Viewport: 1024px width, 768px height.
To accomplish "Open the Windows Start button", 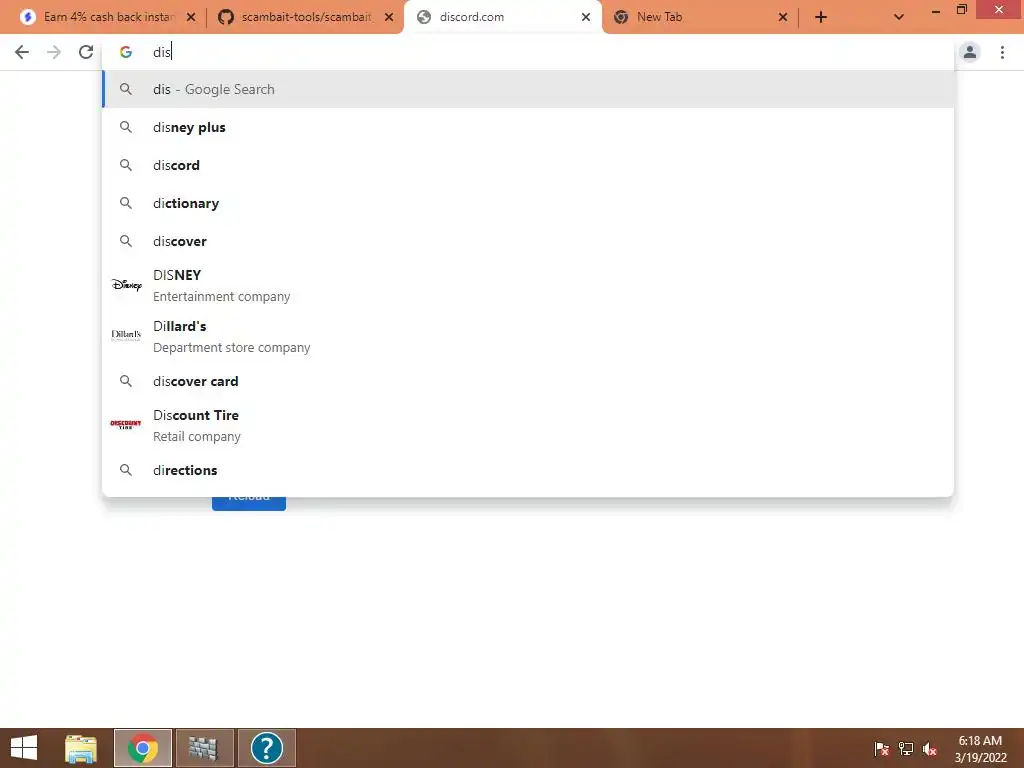I will pos(24,748).
